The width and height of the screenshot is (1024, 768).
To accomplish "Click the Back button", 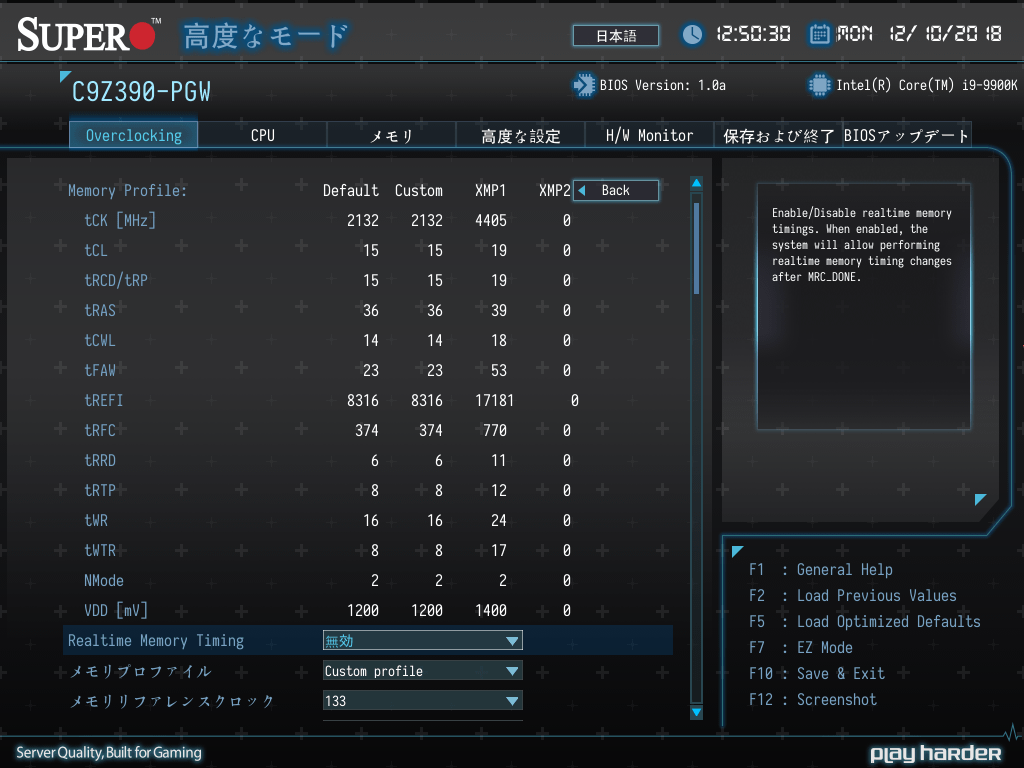I will tap(616, 191).
